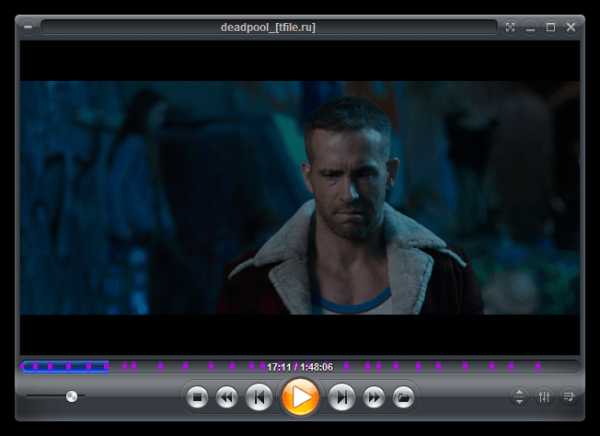Click on the video picture area
Image resolution: width=600 pixels, height=436 pixels.
300,198
